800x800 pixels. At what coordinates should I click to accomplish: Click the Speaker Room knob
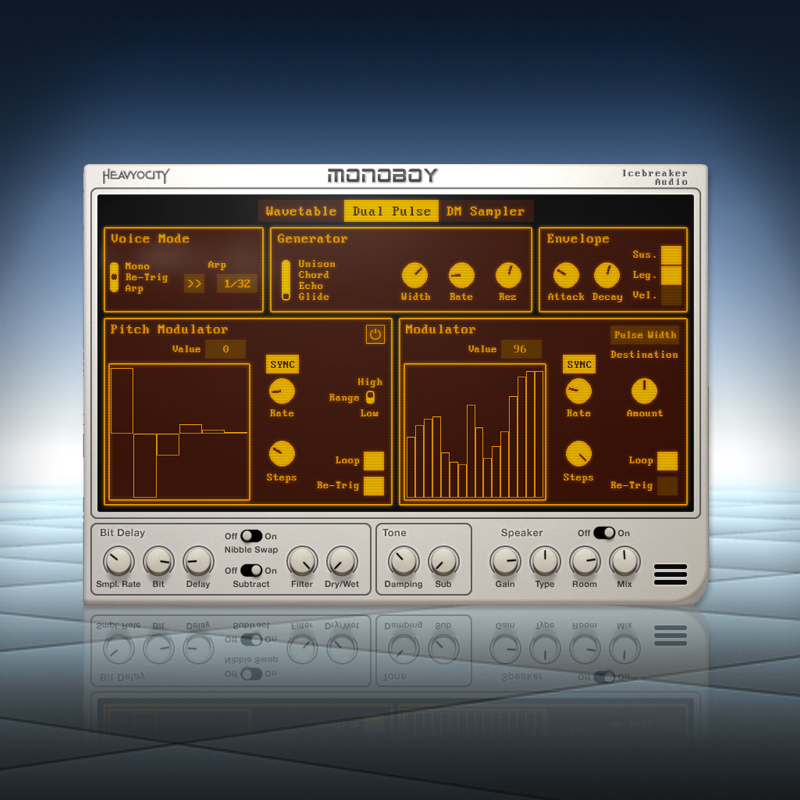tap(585, 561)
